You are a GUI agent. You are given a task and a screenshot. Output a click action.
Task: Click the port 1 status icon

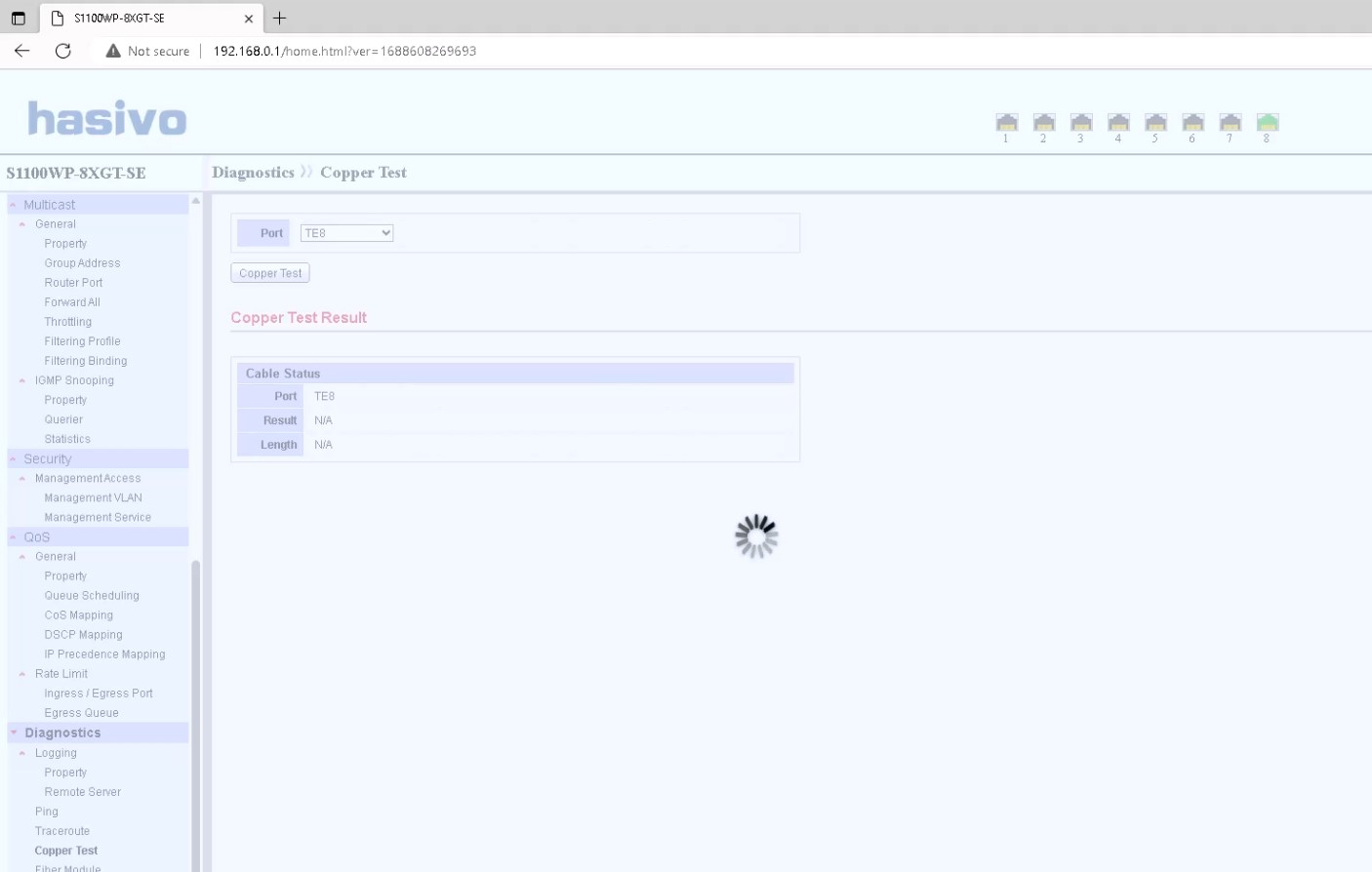[x=1006, y=122]
